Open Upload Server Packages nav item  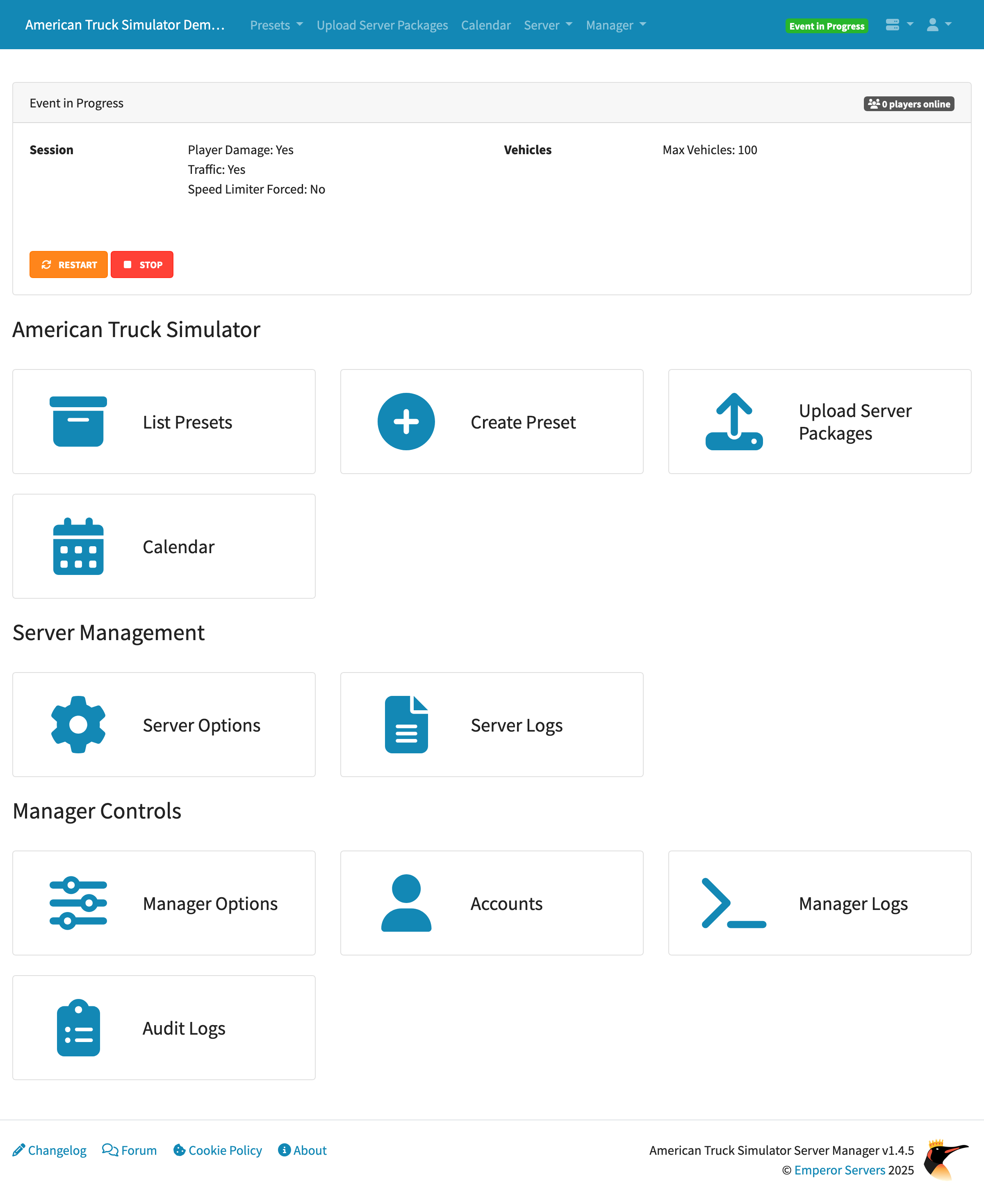click(382, 25)
